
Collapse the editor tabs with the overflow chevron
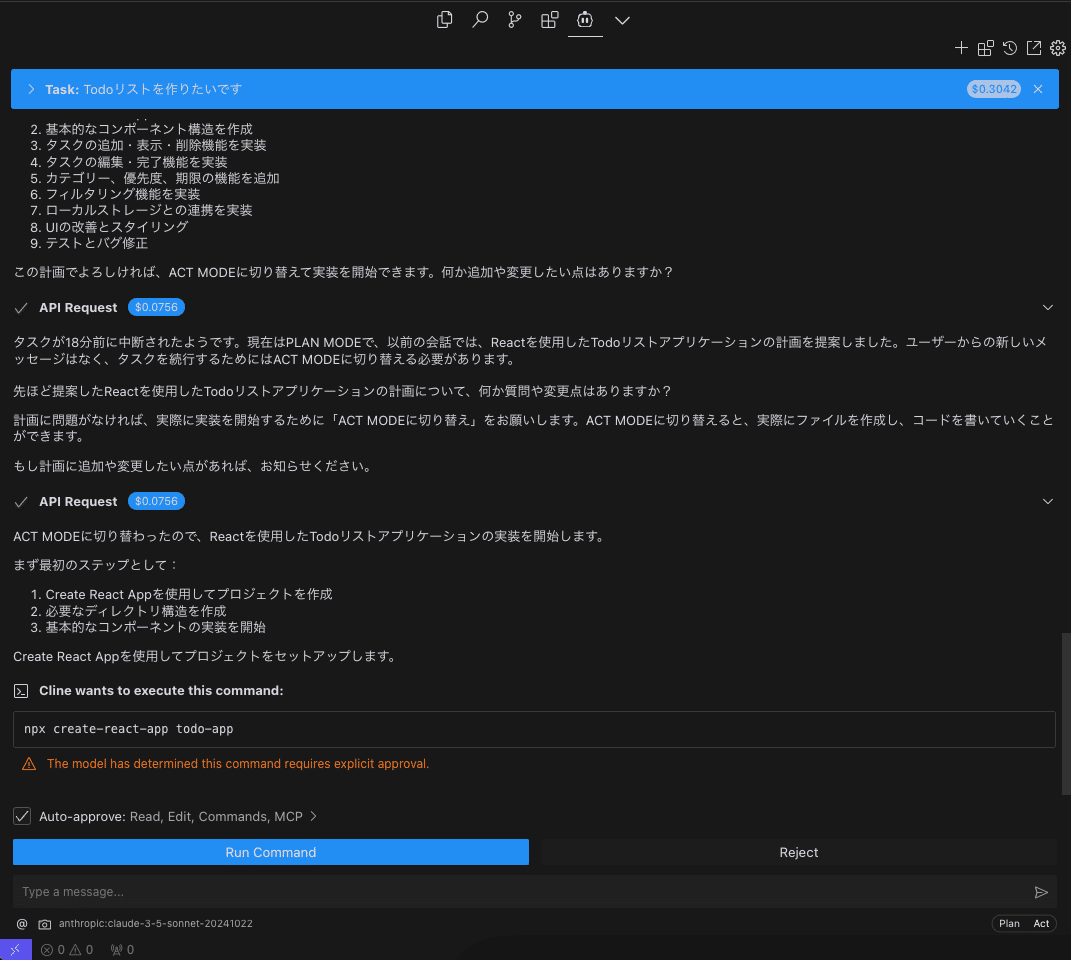pos(622,19)
